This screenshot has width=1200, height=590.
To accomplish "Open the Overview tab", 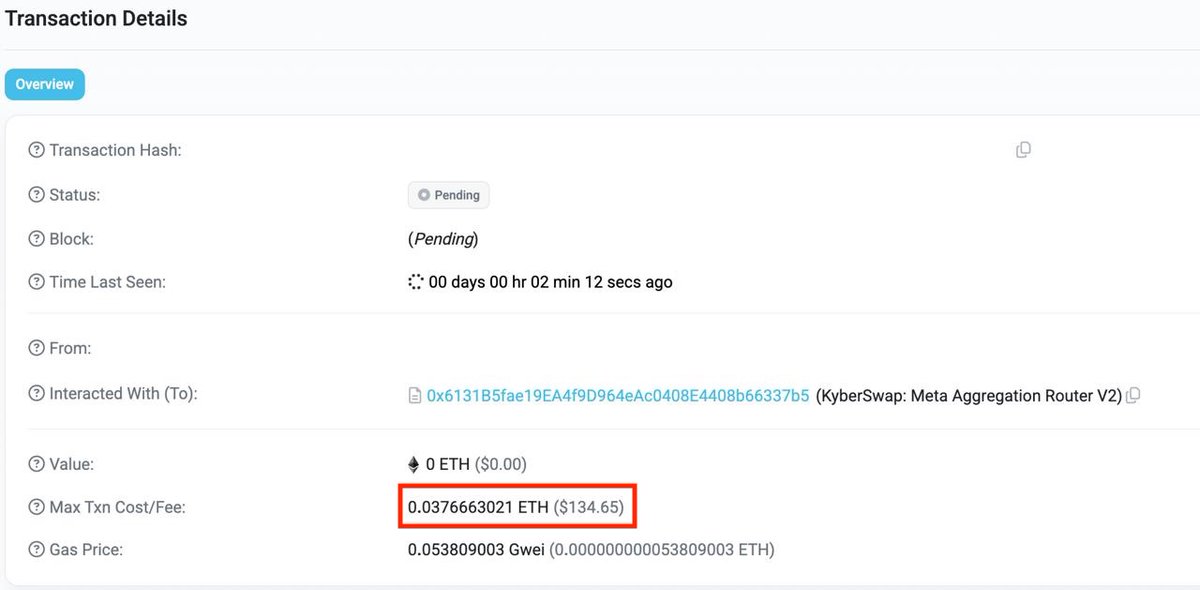I will coord(44,85).
